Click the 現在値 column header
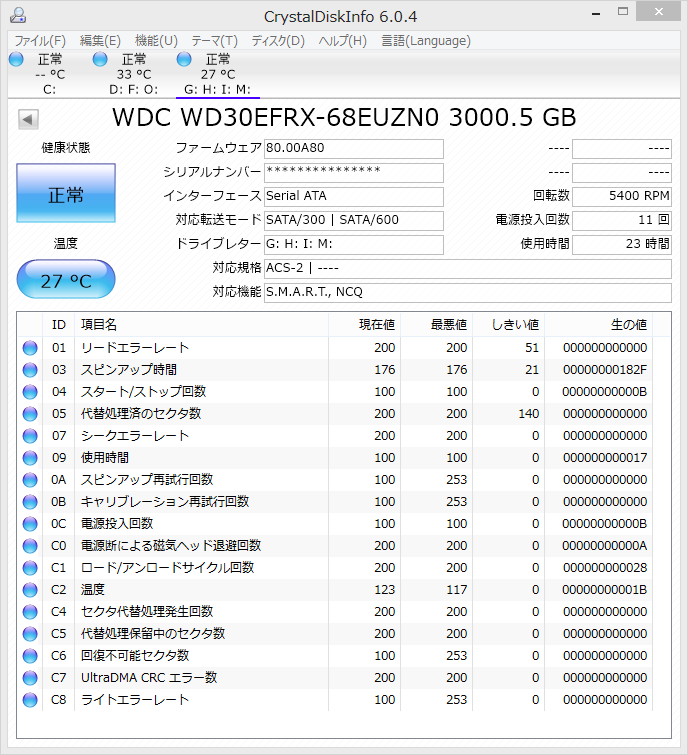Screen dimensions: 688x755 tap(364, 325)
